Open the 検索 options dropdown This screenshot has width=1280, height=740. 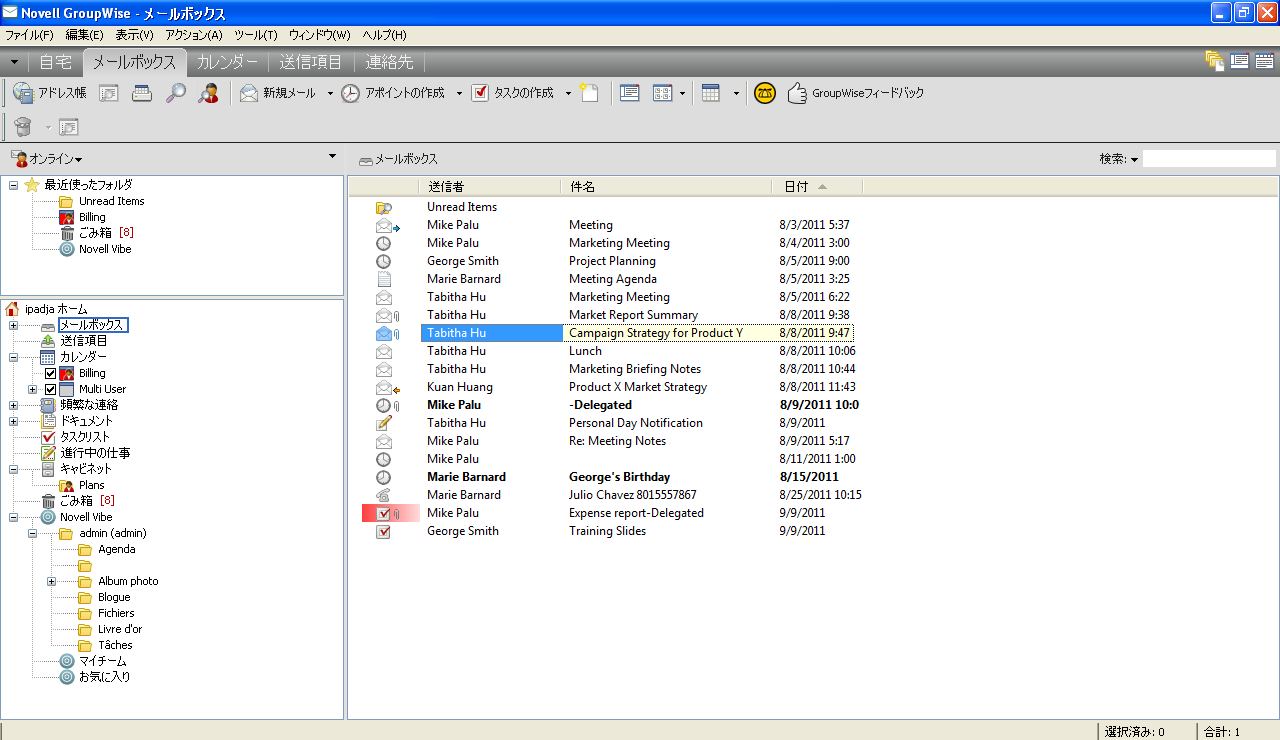tap(1135, 160)
